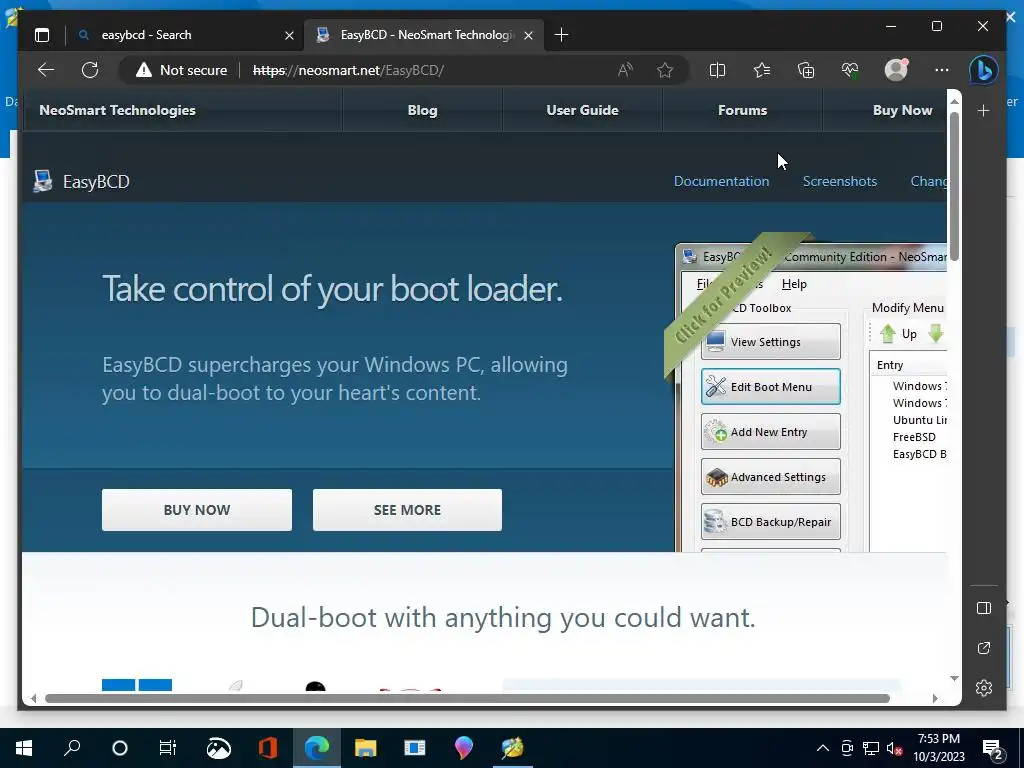
Task: Add a sidebar app with plus icon
Action: coord(984,110)
